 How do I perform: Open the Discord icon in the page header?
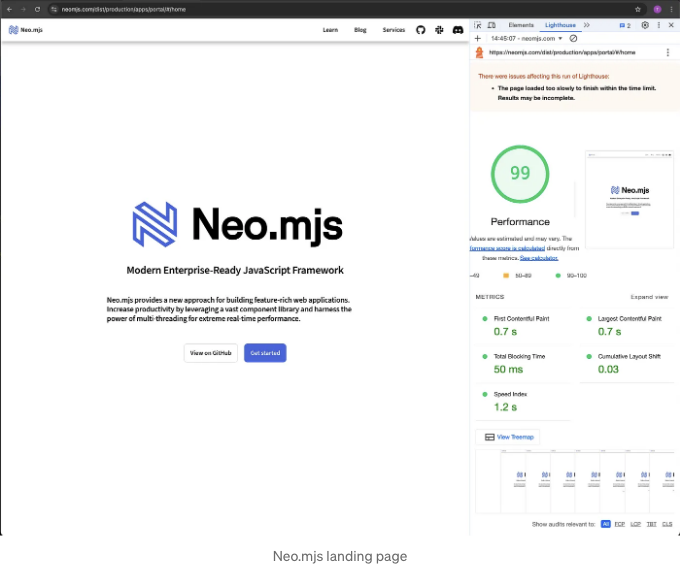pos(458,30)
